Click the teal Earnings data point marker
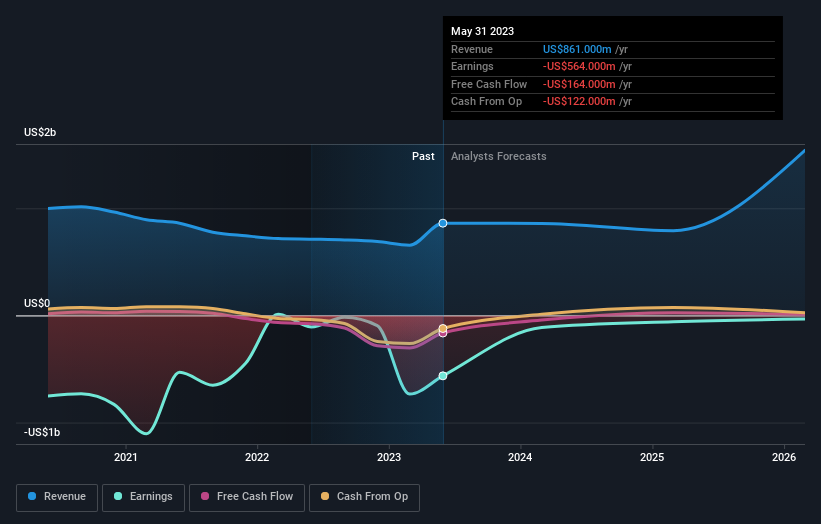This screenshot has width=821, height=524. [443, 376]
